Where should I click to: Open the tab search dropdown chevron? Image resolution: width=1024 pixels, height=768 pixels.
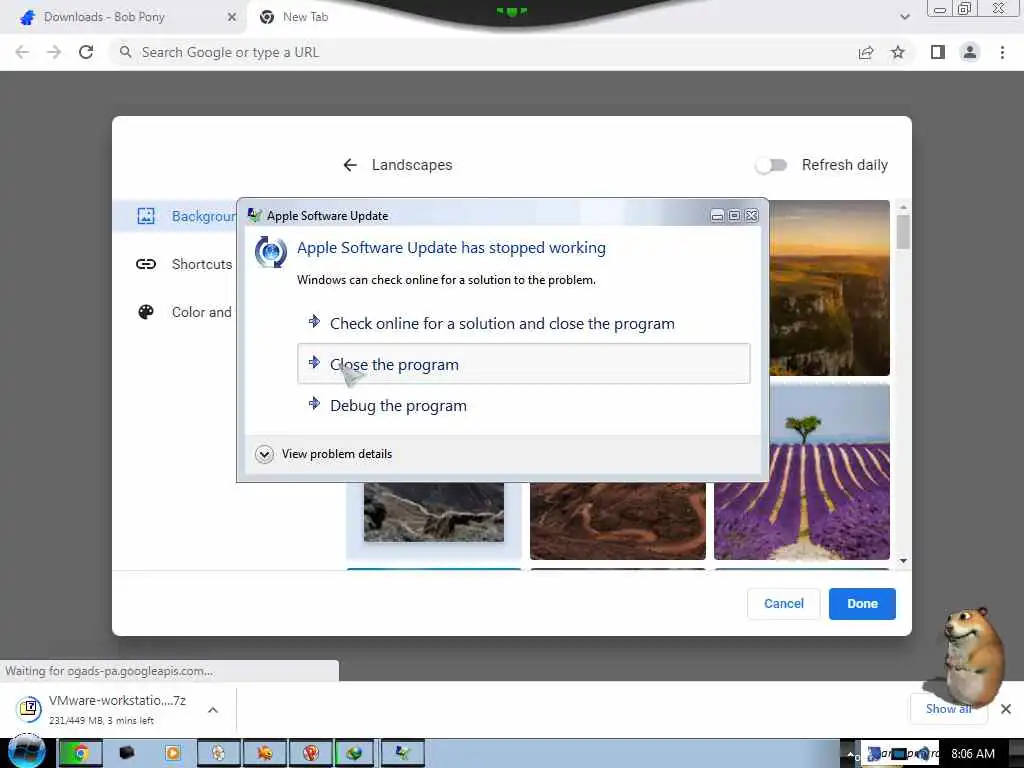904,17
